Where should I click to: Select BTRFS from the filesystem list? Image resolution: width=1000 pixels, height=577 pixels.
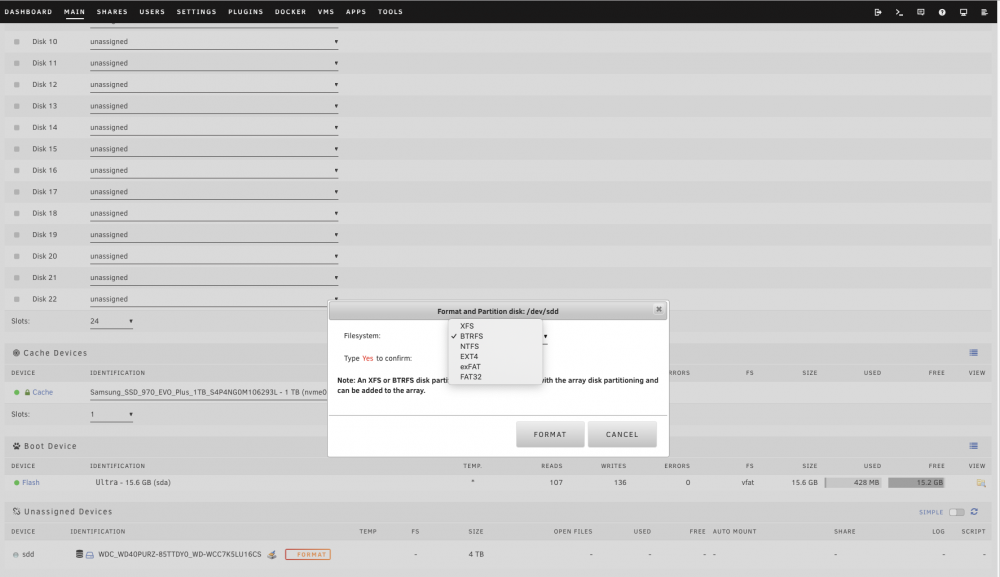pyautogui.click(x=495, y=336)
